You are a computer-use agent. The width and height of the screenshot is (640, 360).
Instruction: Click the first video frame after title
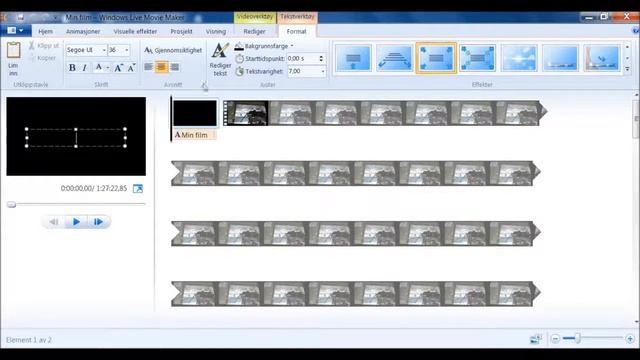tap(246, 113)
